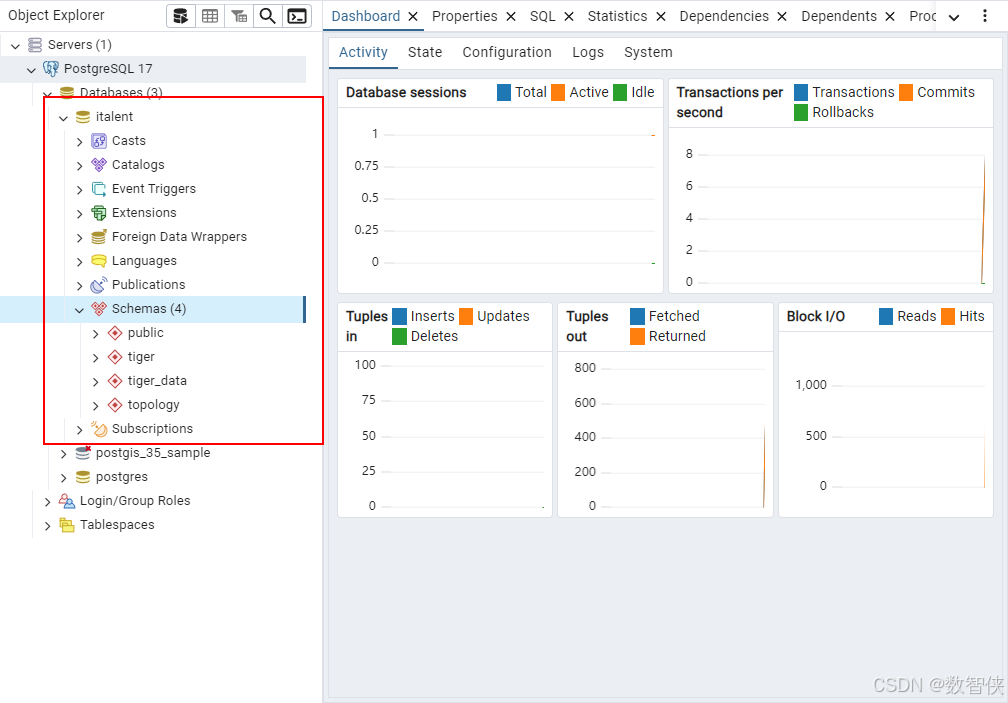The image size is (1008, 703).
Task: Expand the postgis_35_sample database
Action: click(64, 454)
